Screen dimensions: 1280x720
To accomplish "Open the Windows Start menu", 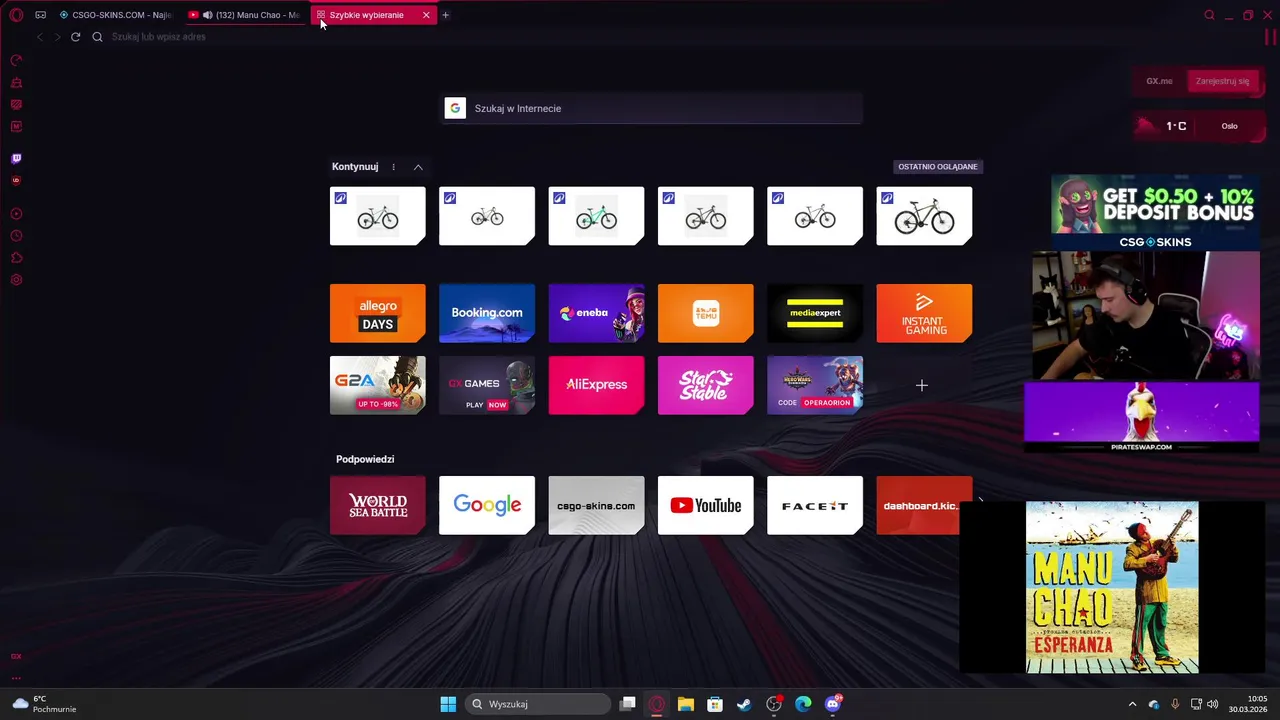I will click(x=448, y=704).
